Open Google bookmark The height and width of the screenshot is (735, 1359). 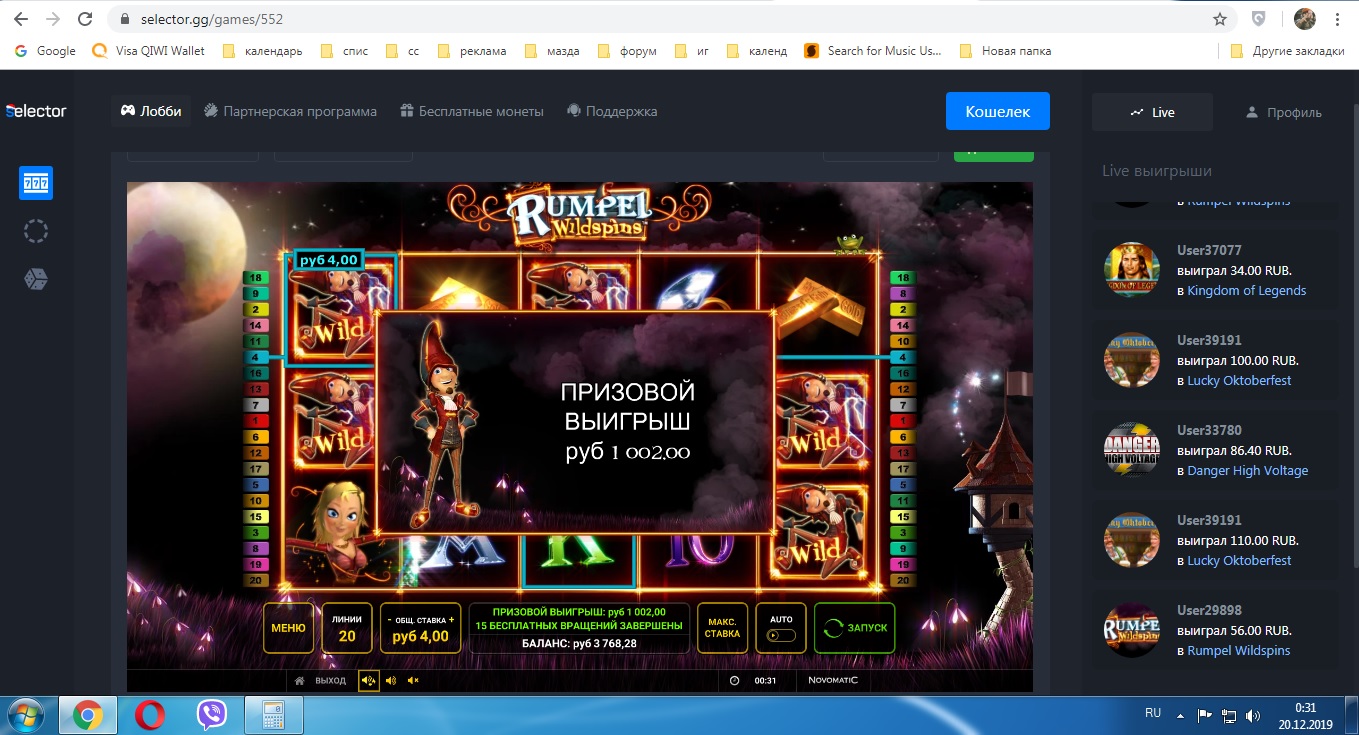coord(46,51)
